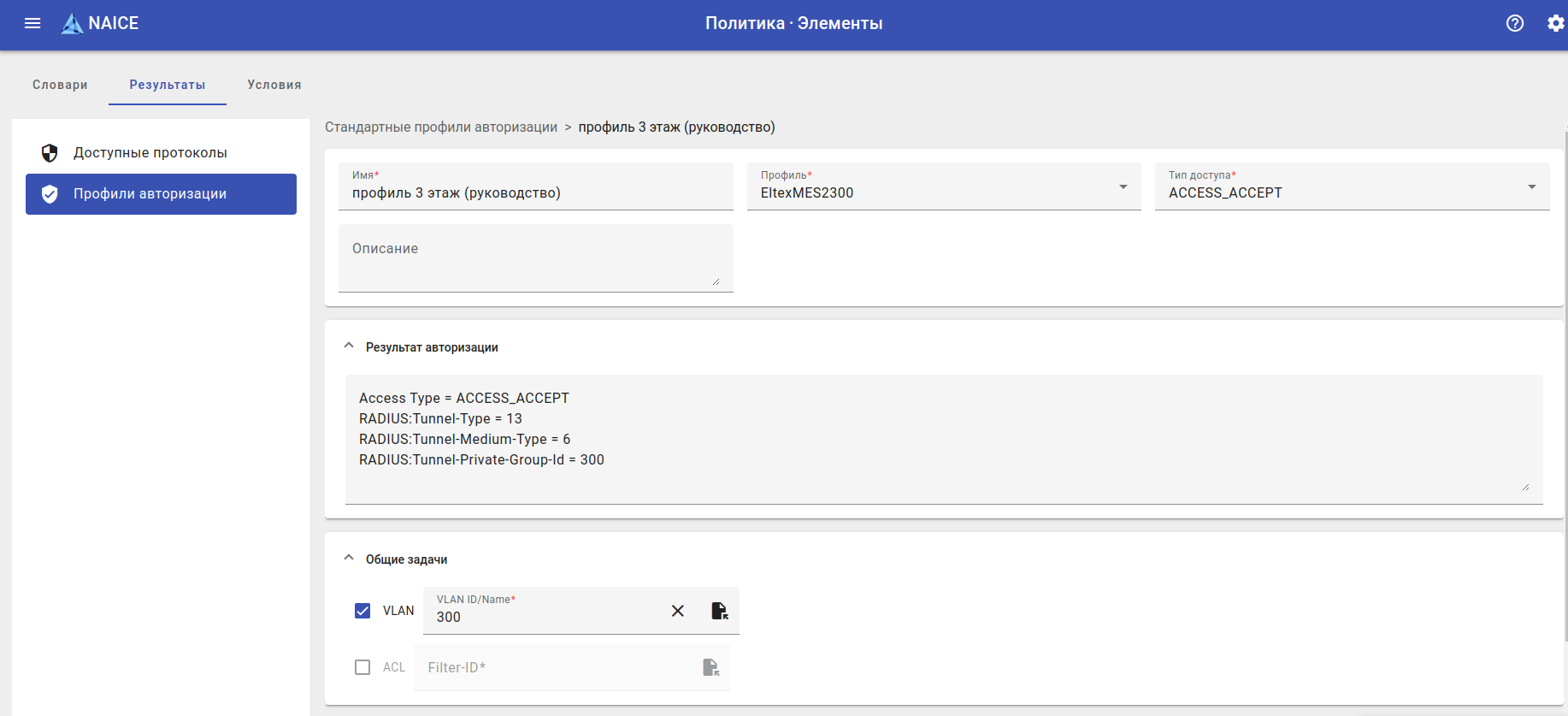Click the NAICE logo icon

point(73,24)
